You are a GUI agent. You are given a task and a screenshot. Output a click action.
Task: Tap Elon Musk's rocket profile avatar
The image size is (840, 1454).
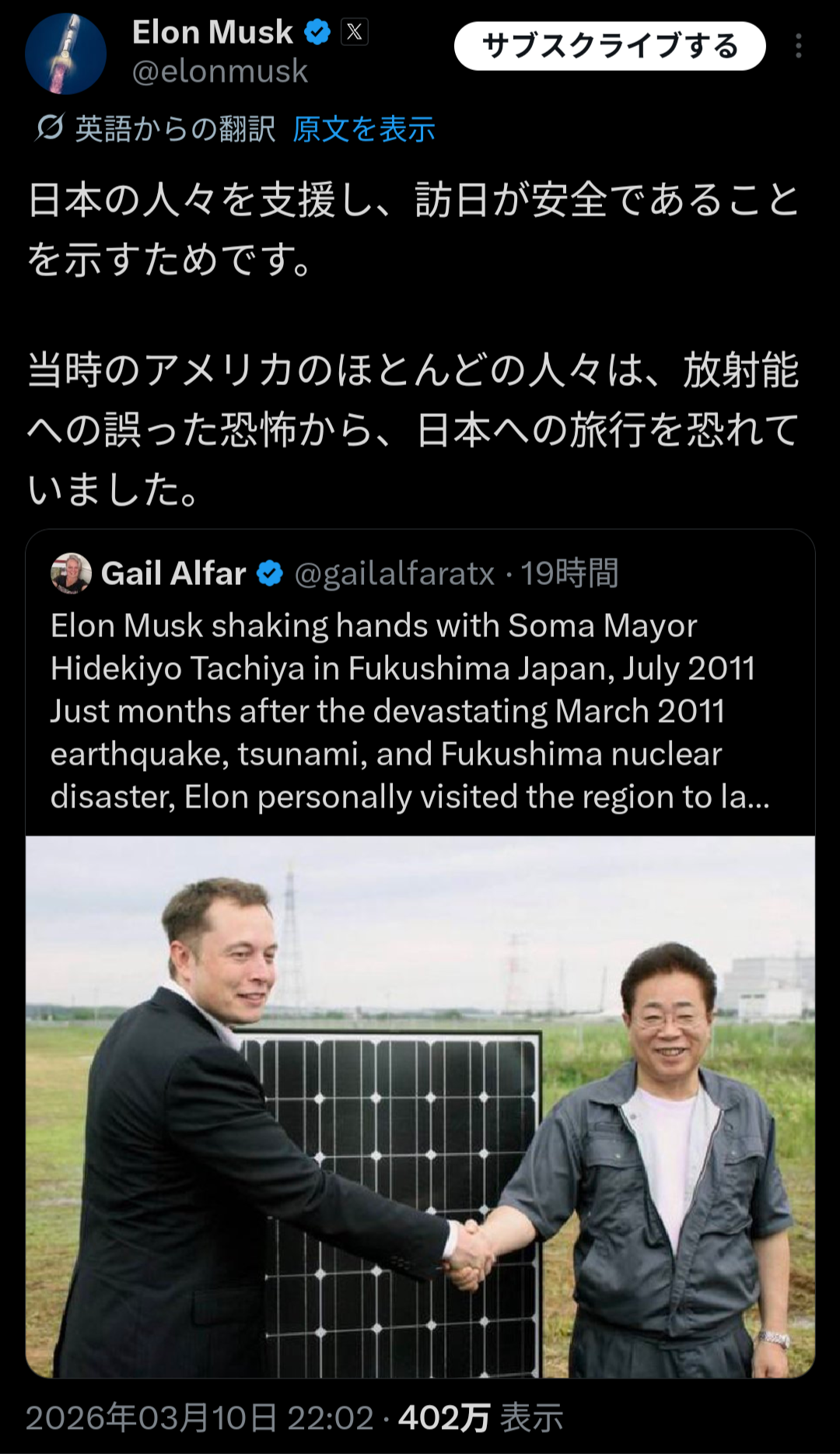65,53
